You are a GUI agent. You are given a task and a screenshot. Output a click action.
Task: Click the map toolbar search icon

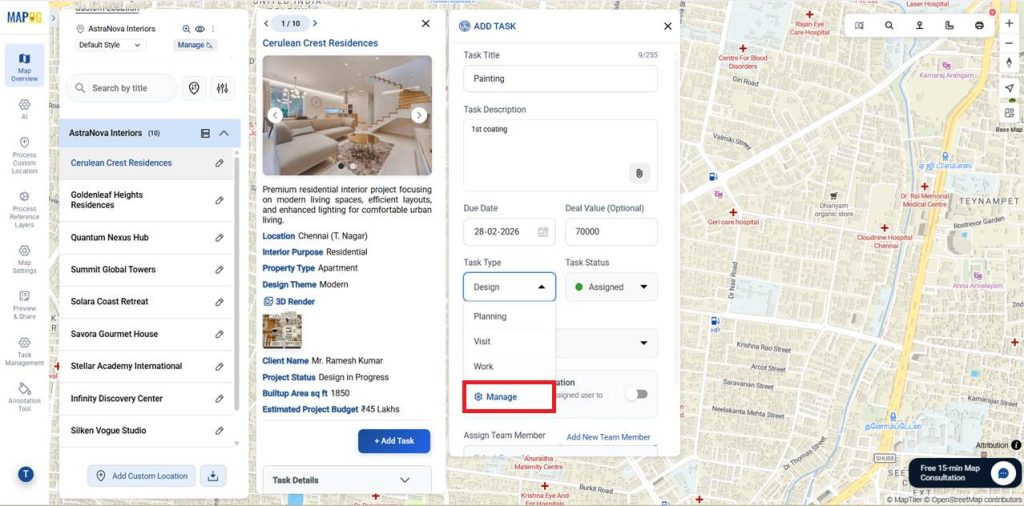889,25
